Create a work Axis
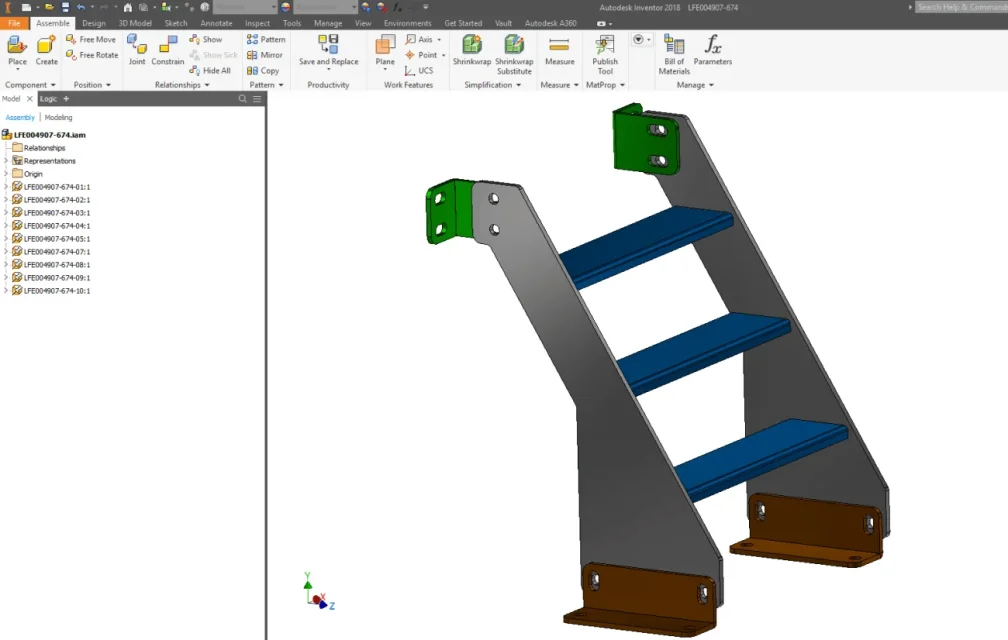1008x640 pixels. coord(419,39)
